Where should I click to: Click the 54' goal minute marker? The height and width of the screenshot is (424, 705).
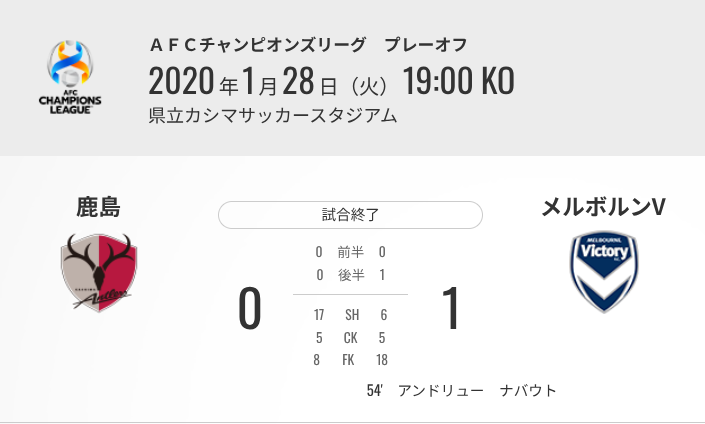(x=375, y=390)
